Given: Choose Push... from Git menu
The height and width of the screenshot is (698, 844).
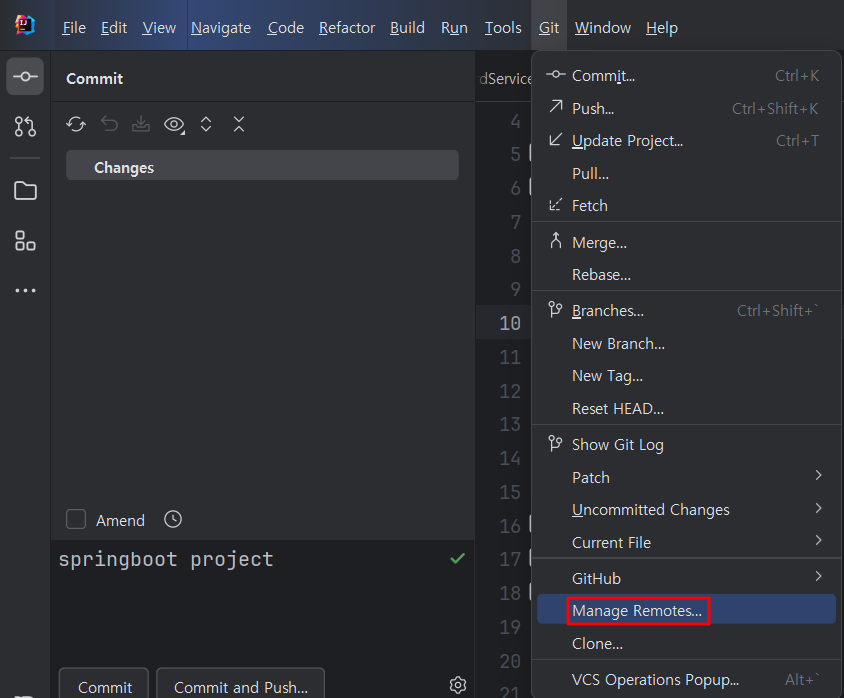Looking at the screenshot, I should (686, 108).
